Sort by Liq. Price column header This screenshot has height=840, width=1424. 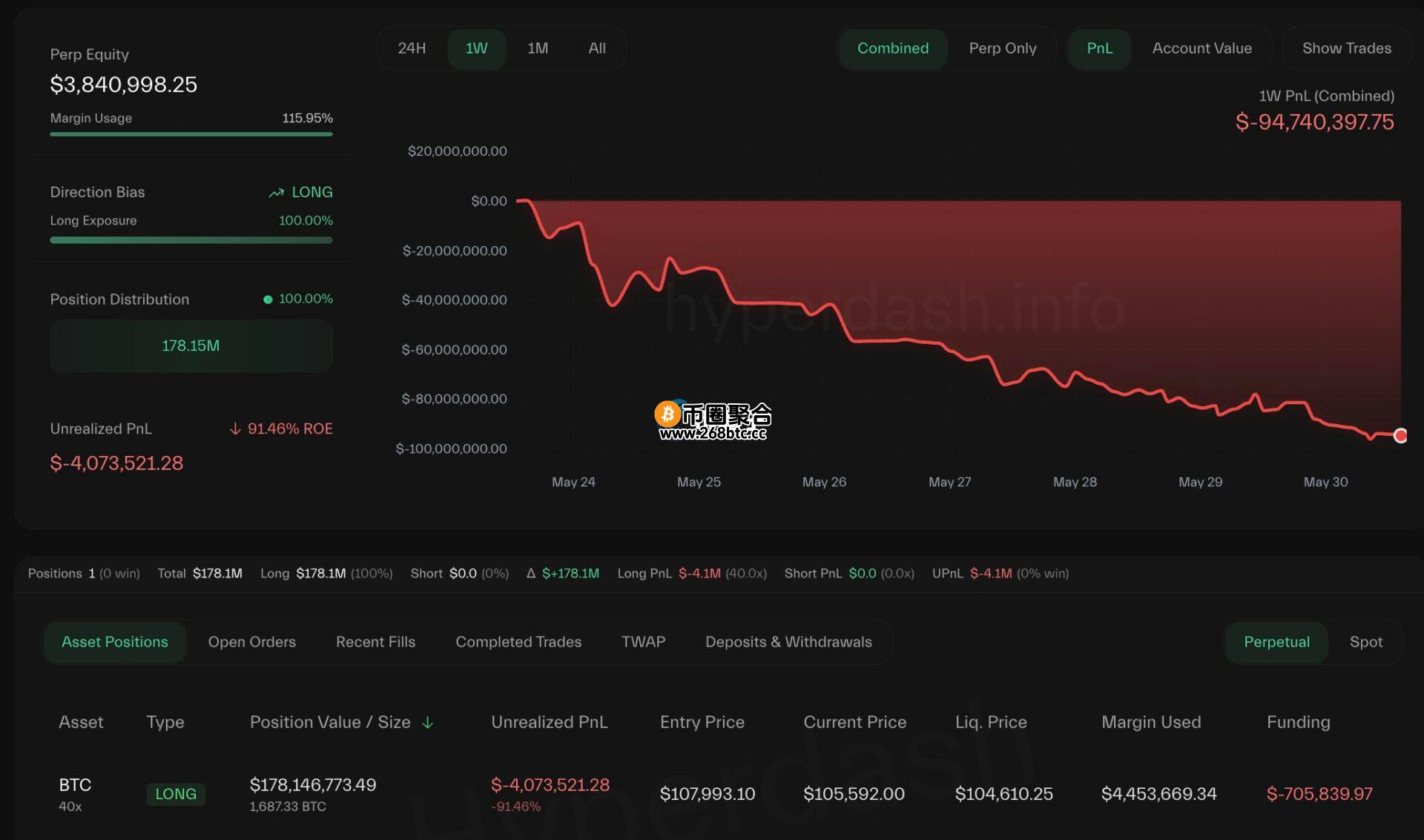tap(991, 722)
